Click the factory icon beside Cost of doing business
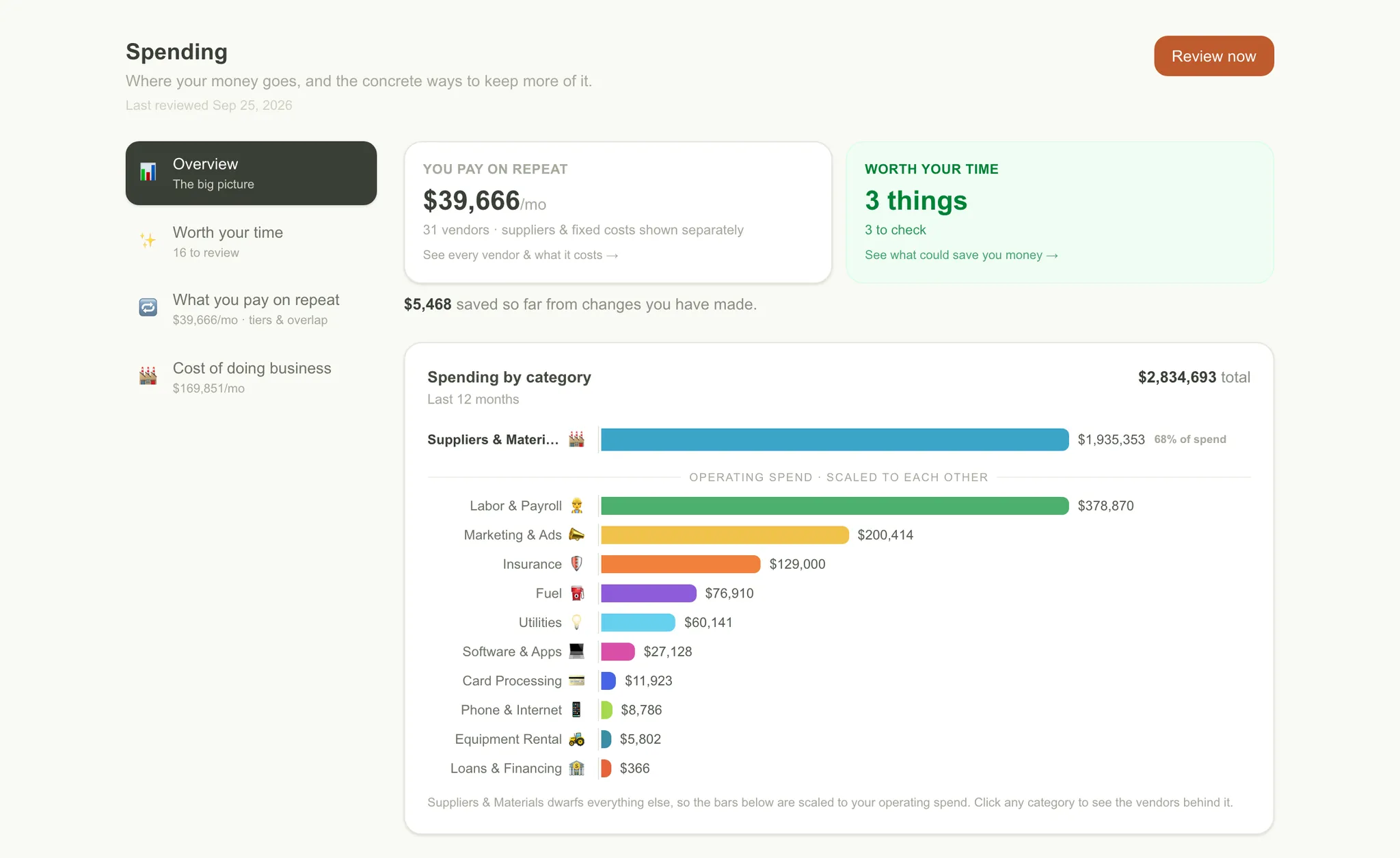The image size is (1400, 858). coord(148,375)
